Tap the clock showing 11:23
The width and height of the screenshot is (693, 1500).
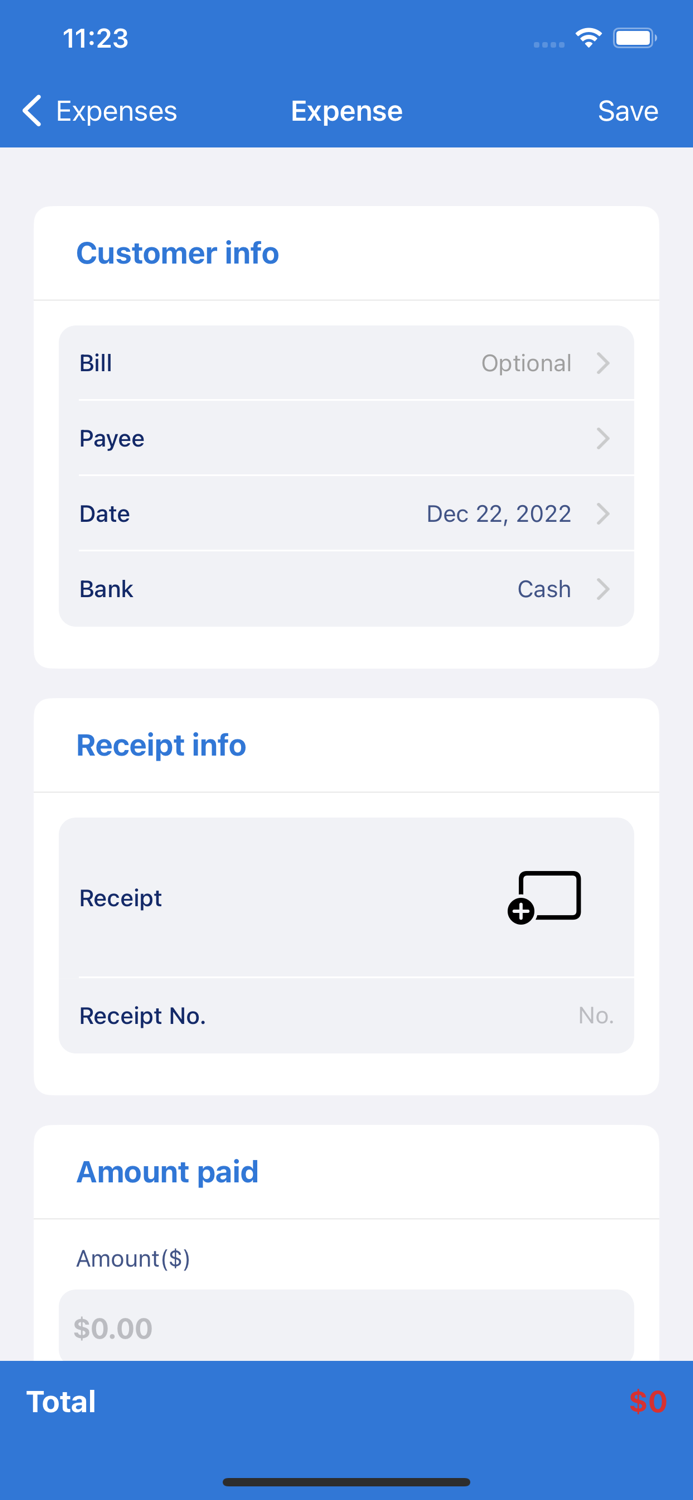click(96, 38)
